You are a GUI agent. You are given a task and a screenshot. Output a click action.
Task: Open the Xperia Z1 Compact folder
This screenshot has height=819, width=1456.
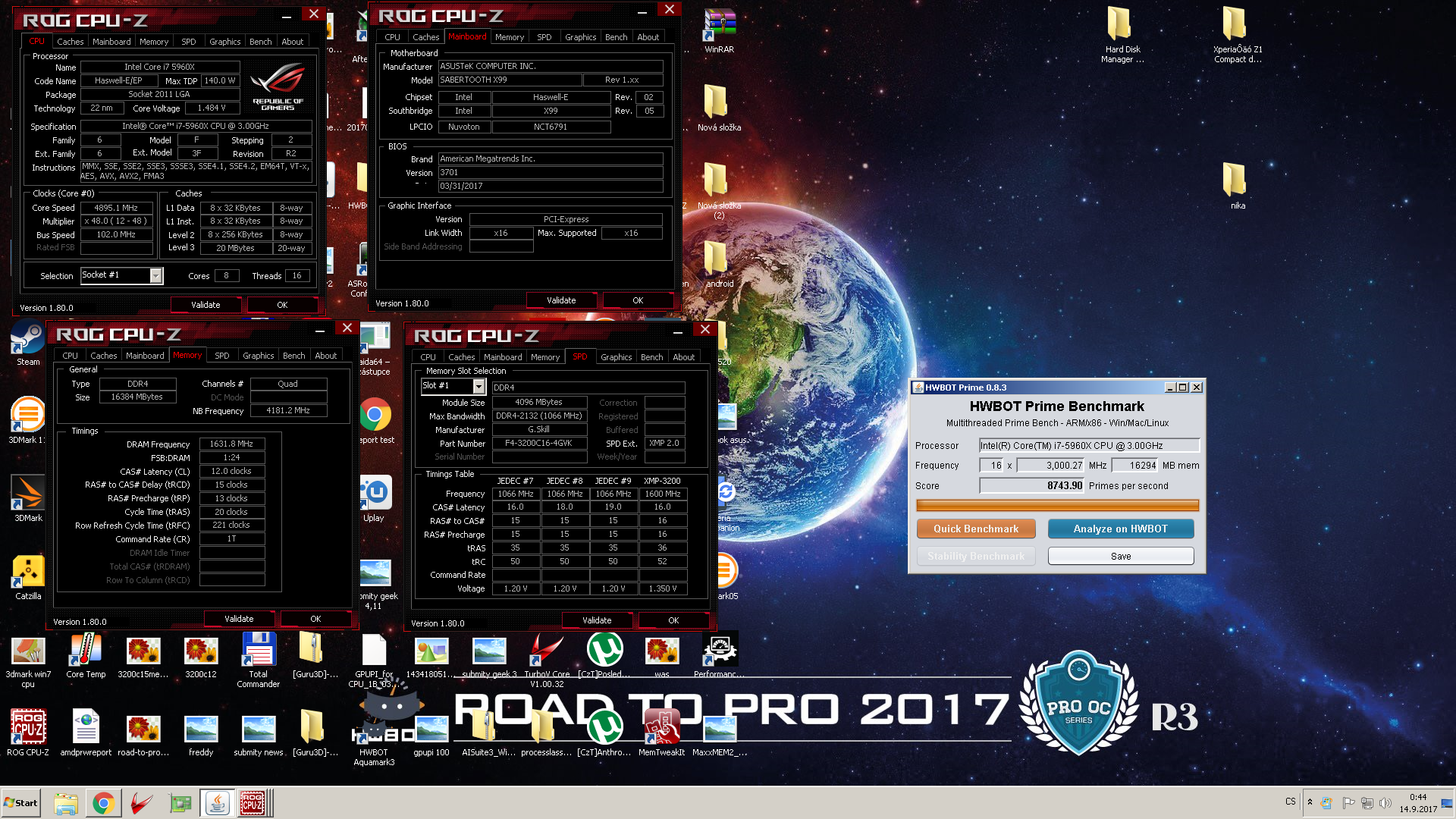point(1237,35)
